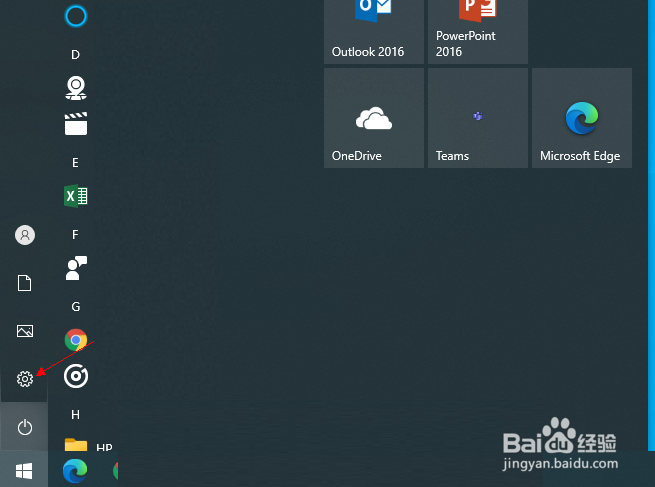This screenshot has width=655, height=487.
Task: Launch Google Chrome from the app list
Action: click(76, 340)
